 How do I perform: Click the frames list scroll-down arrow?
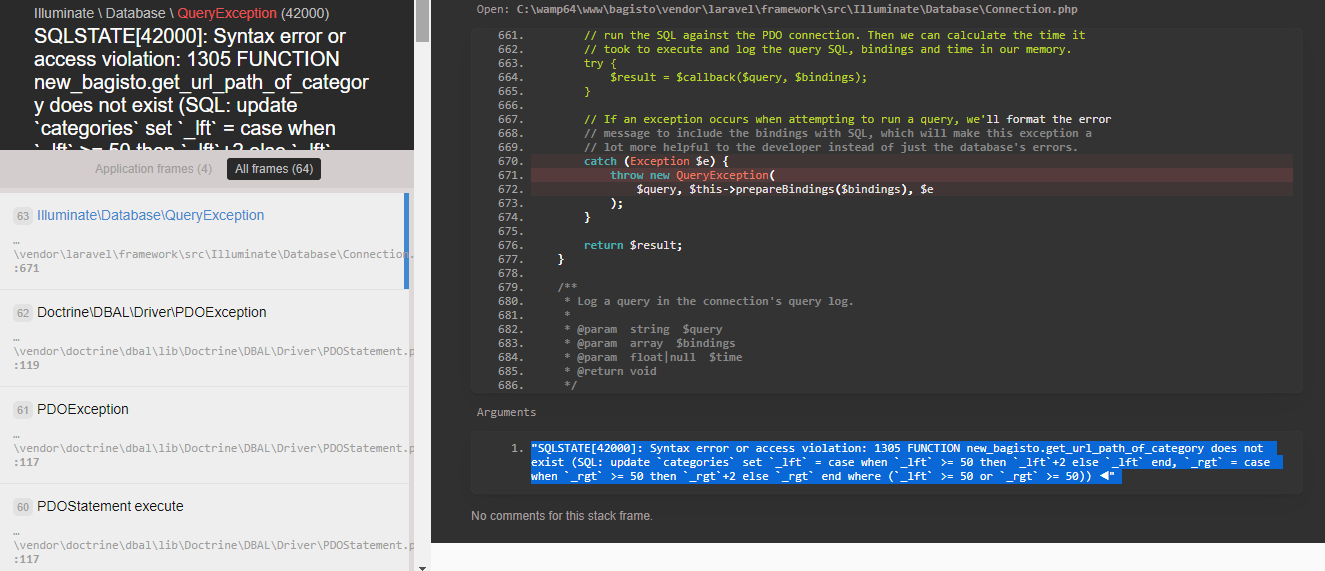[422, 566]
